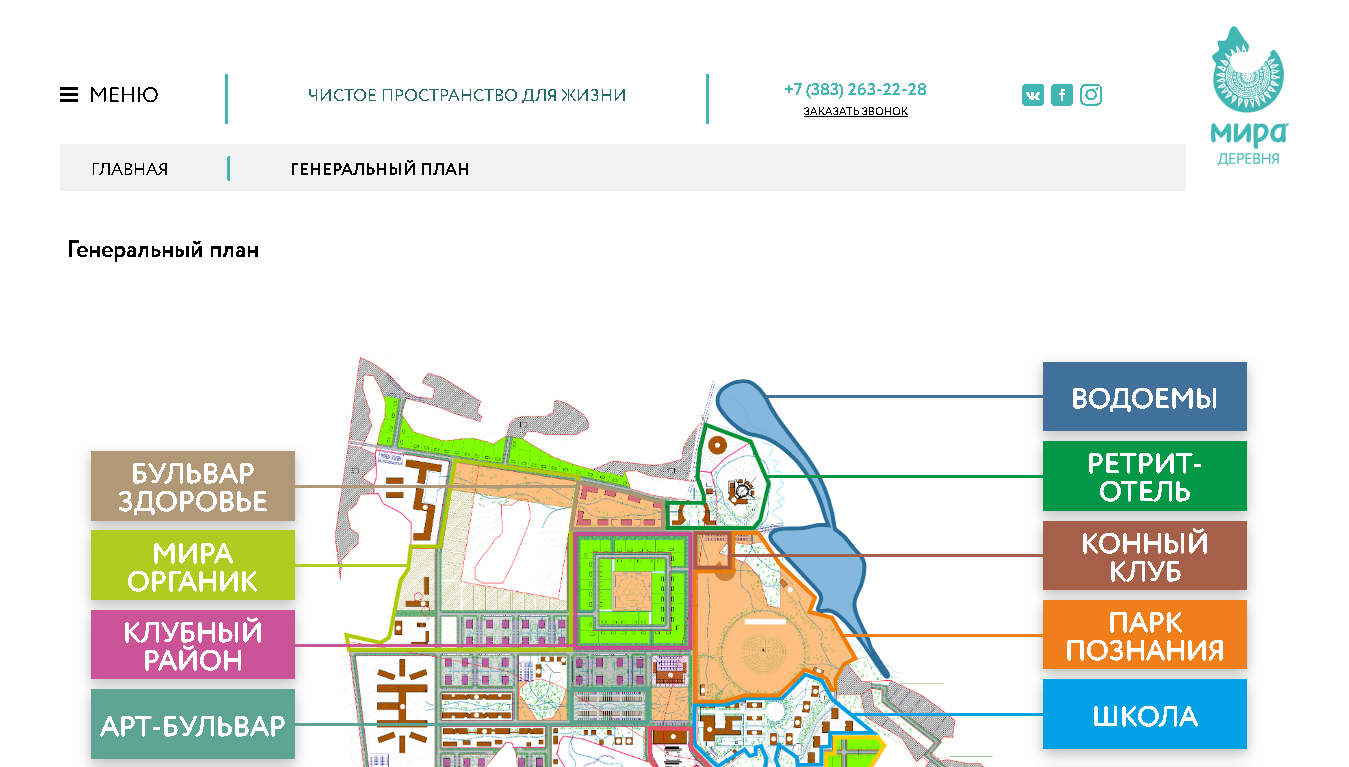Viewport: 1349px width, 767px height.
Task: Select the ВОДОЕМЫ map label
Action: [x=1144, y=397]
